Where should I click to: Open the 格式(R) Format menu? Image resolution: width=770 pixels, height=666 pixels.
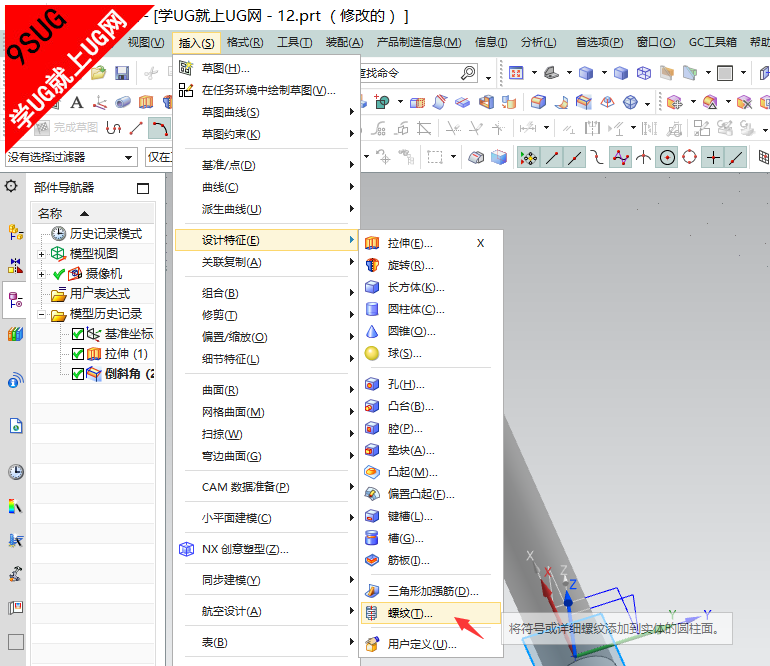[245, 42]
